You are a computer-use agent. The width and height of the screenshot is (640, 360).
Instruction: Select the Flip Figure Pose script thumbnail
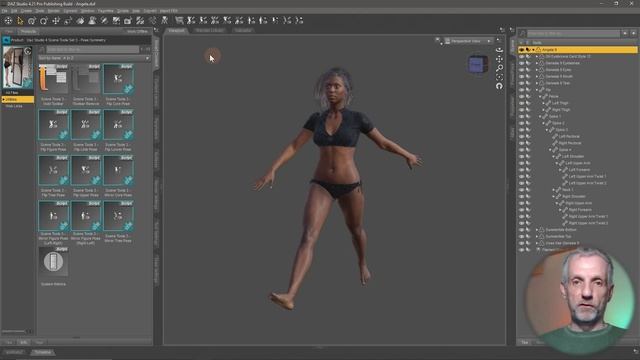[53, 124]
